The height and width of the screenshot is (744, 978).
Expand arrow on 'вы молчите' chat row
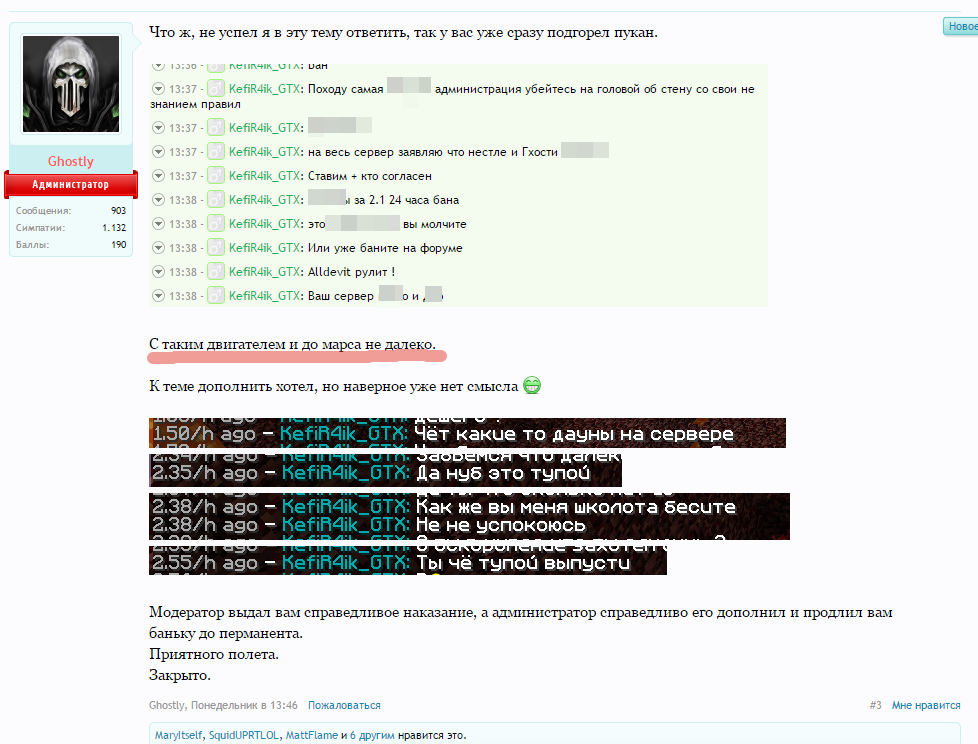(x=158, y=224)
